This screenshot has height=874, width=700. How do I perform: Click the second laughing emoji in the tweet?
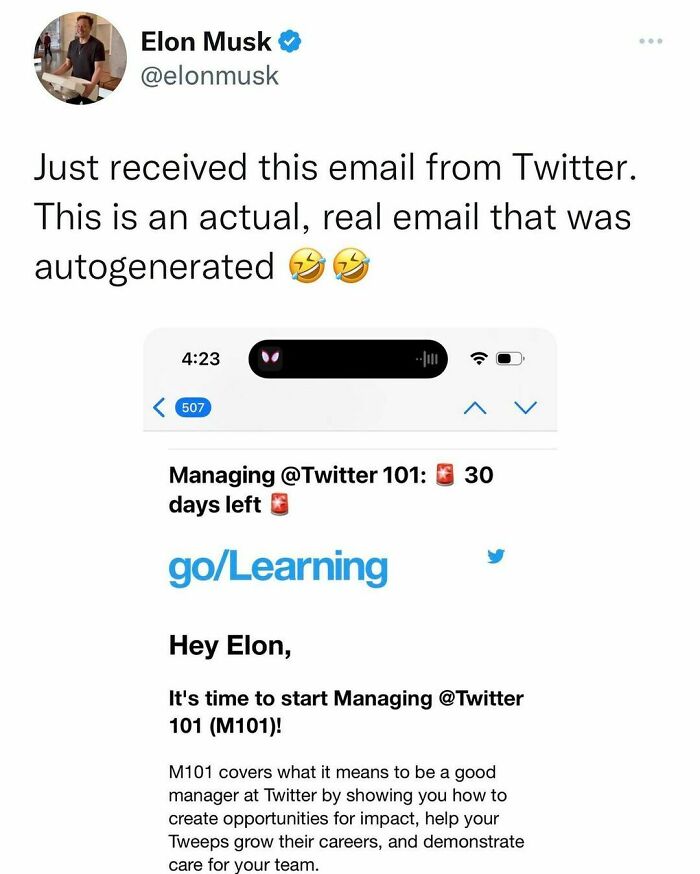352,266
